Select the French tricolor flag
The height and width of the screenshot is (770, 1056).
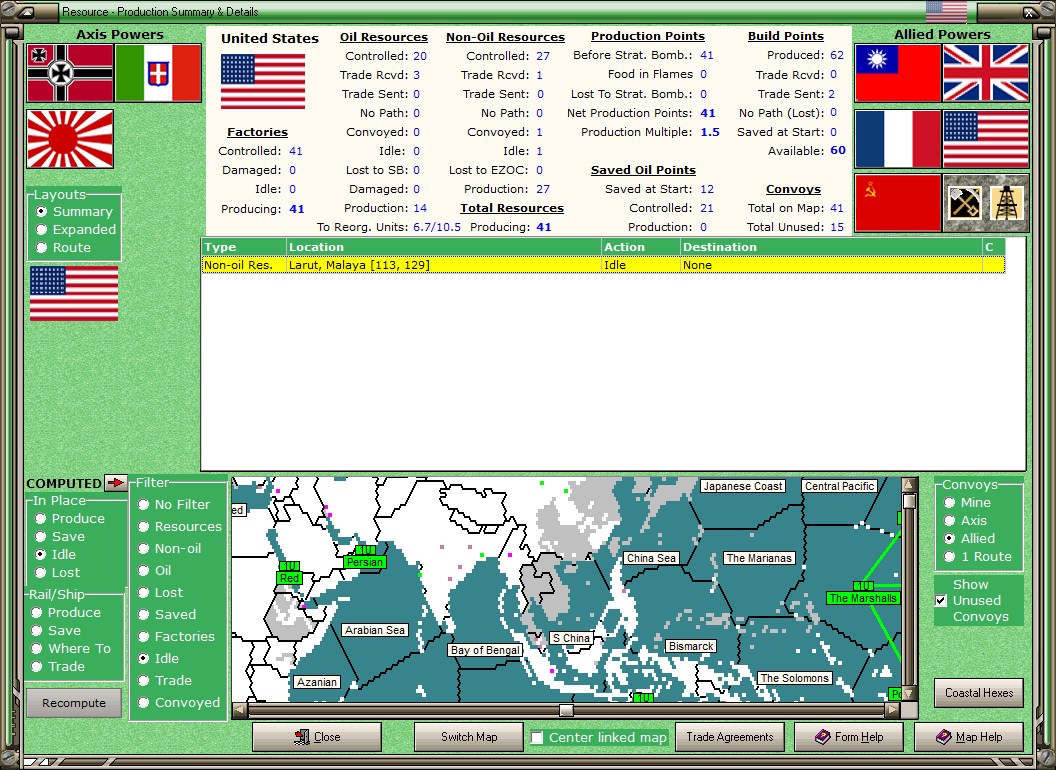coord(897,139)
